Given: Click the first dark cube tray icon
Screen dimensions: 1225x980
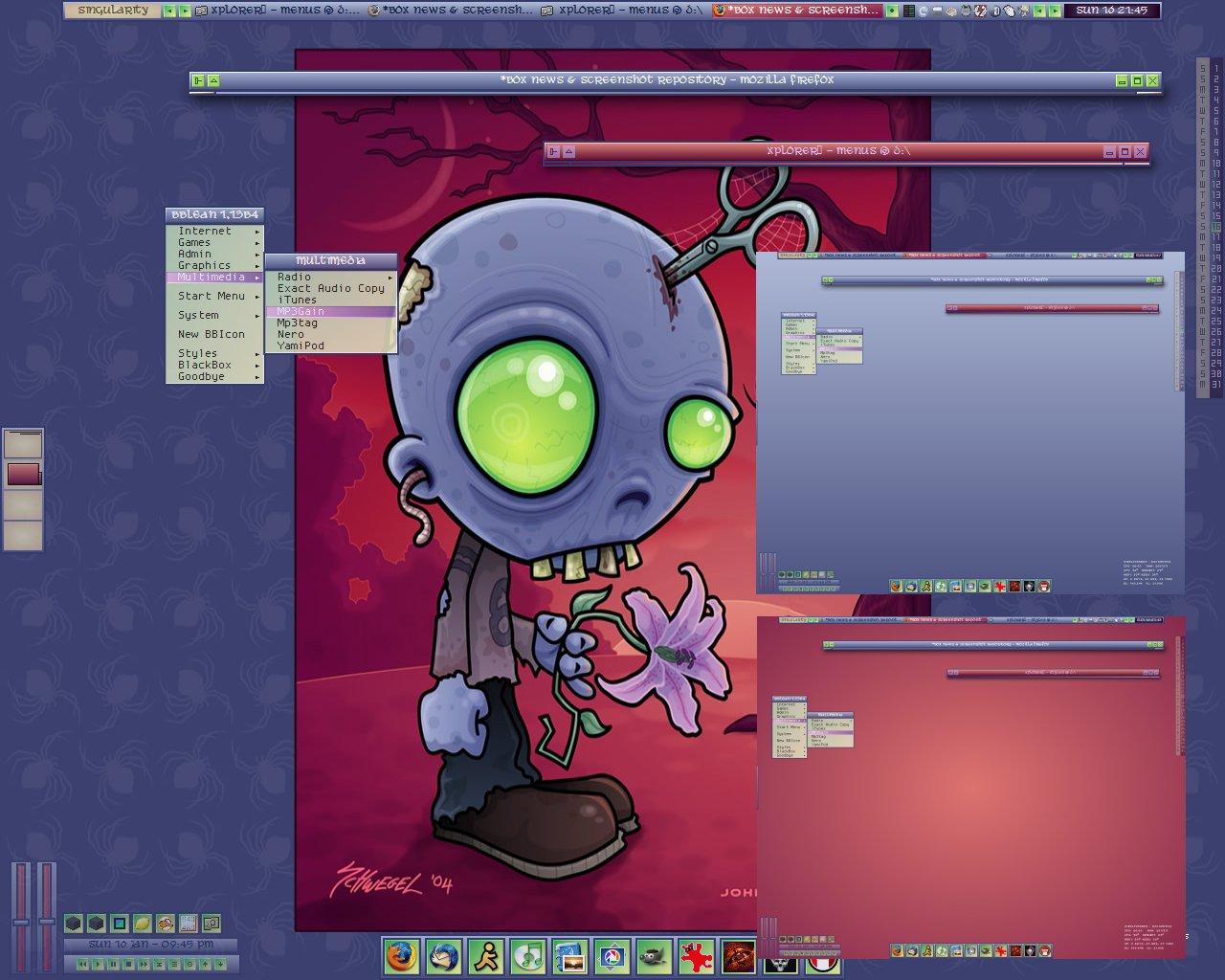Looking at the screenshot, I should [74, 924].
